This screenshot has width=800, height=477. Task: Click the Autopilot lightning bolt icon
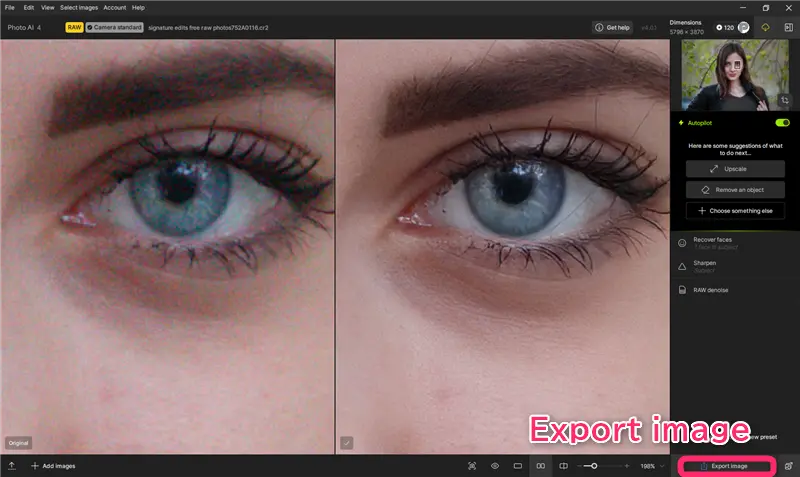pos(681,123)
